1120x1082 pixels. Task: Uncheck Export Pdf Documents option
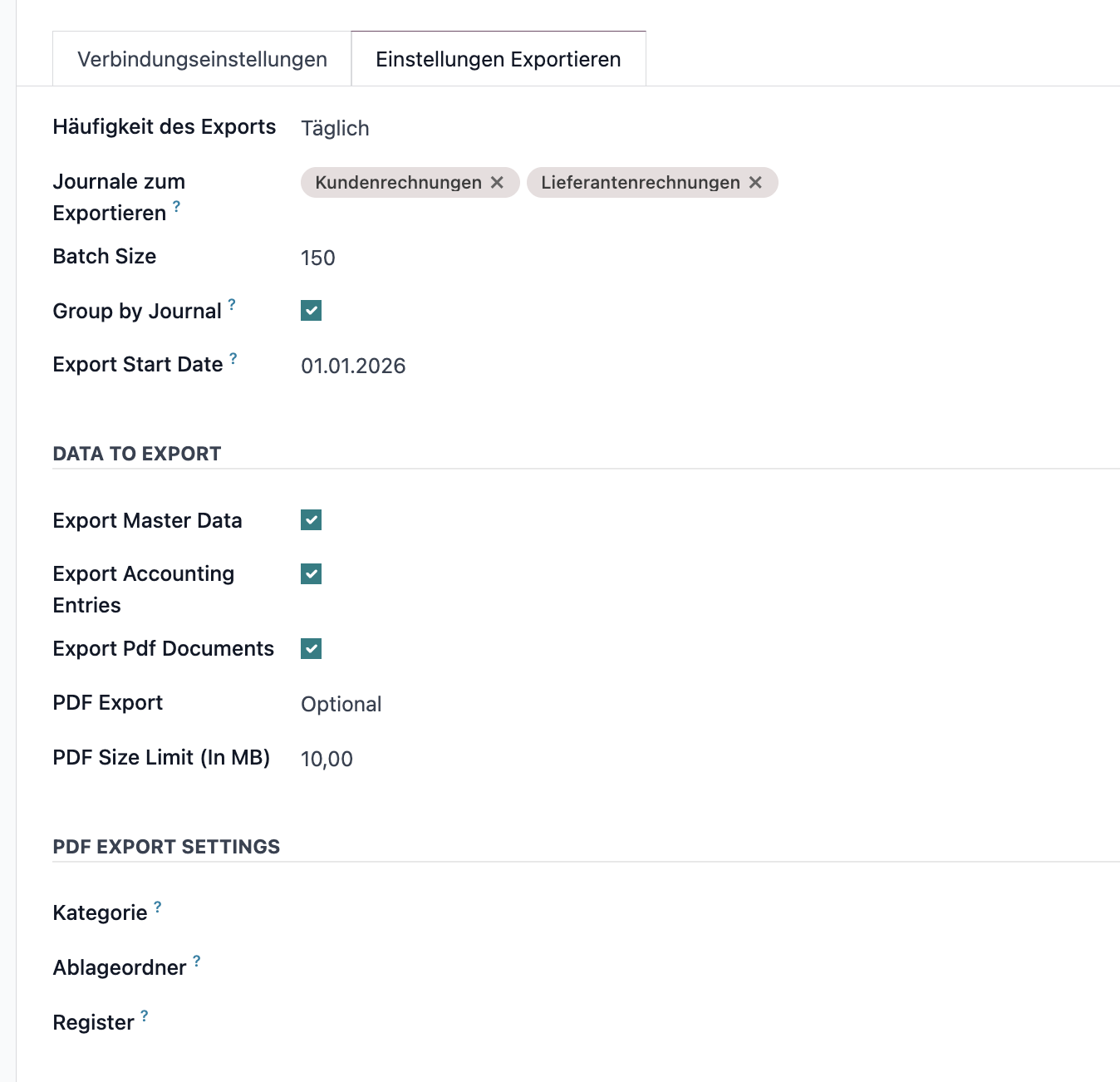pyautogui.click(x=312, y=649)
